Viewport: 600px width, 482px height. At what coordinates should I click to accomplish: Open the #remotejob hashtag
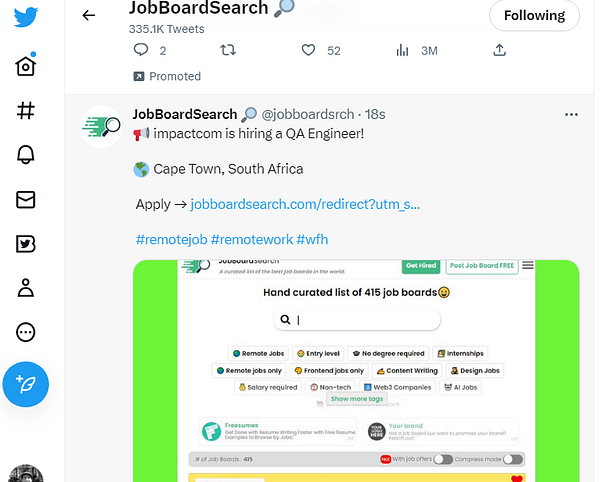click(x=171, y=239)
